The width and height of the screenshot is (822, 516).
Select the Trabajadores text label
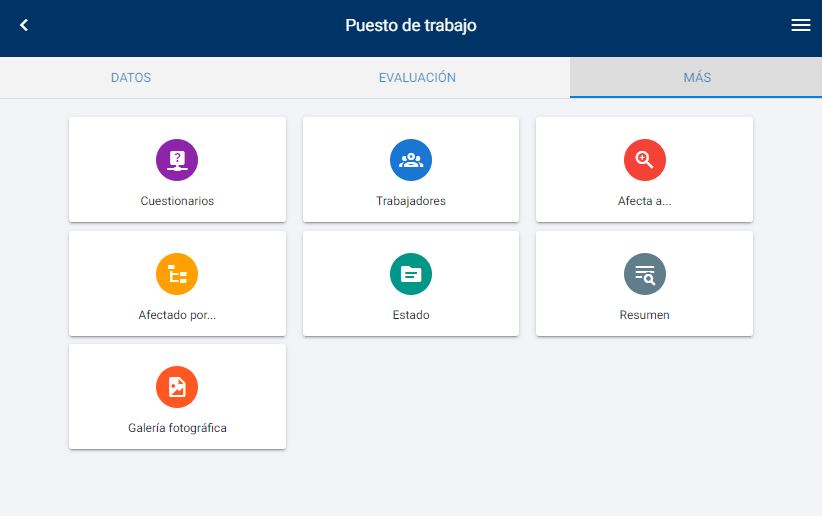tap(411, 201)
